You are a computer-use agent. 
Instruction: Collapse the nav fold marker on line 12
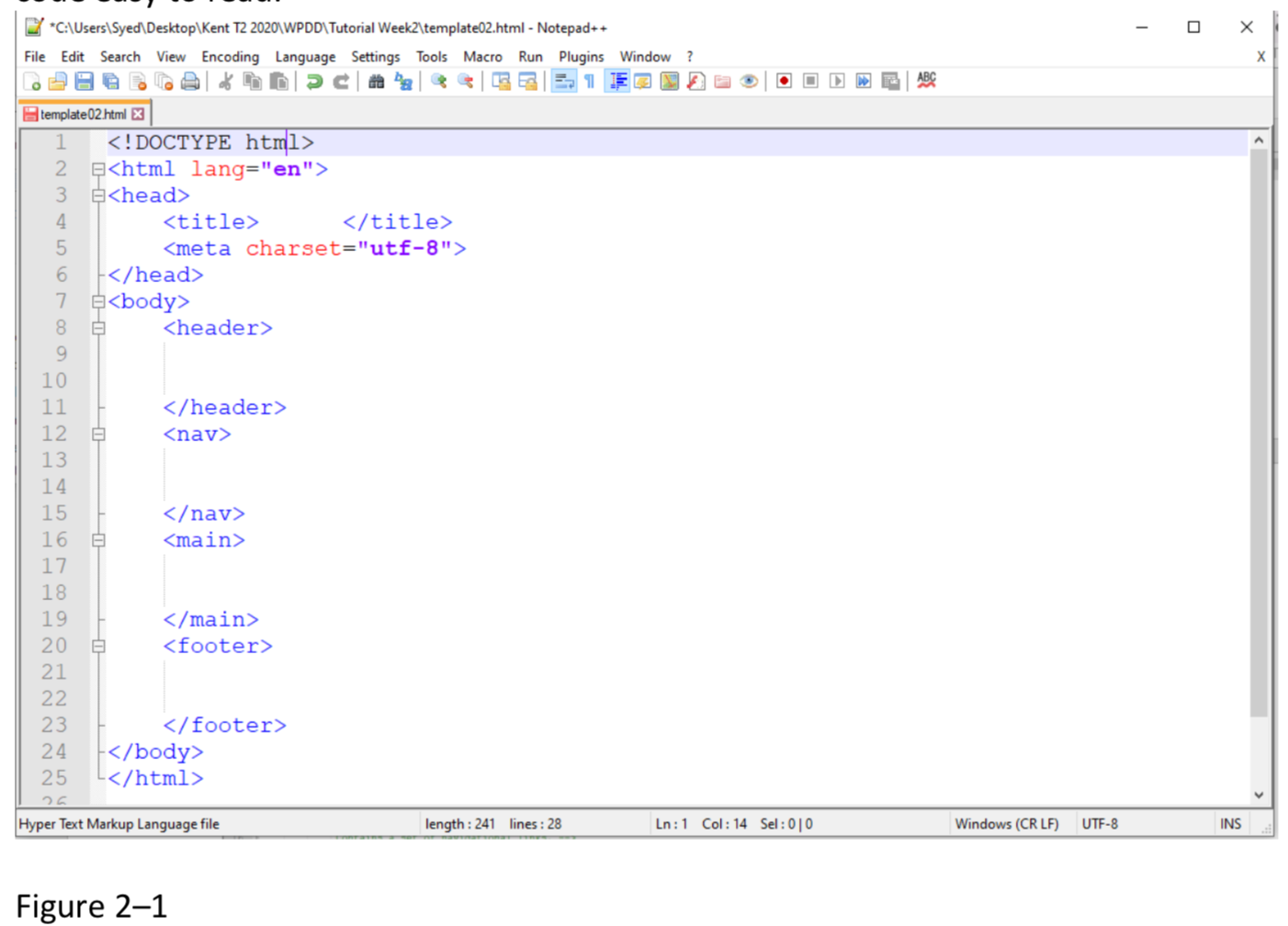pyautogui.click(x=98, y=434)
